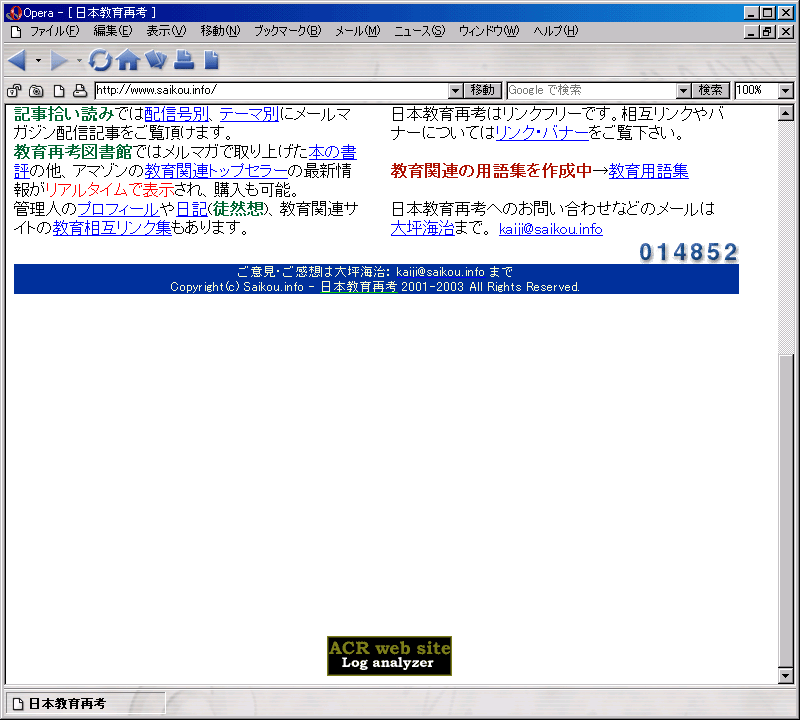This screenshot has width=800, height=720.
Task: Toggle the small document mode icon
Action: 59,91
